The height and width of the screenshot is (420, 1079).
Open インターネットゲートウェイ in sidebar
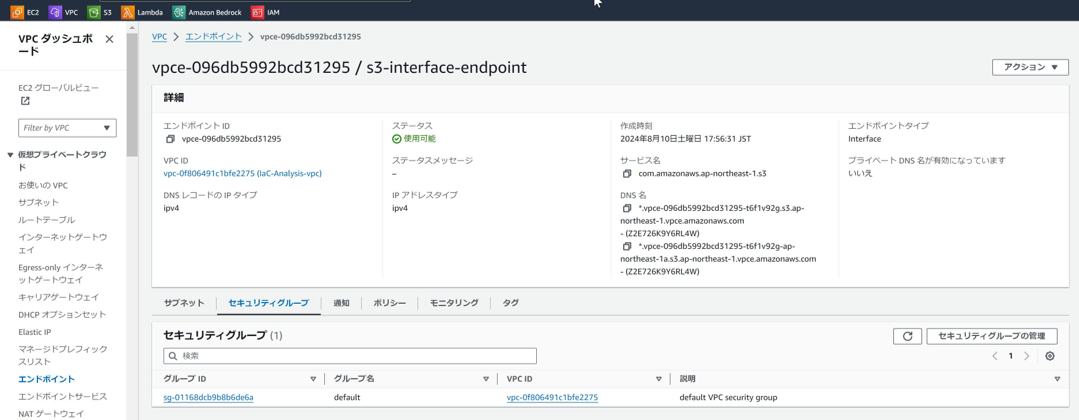[x=63, y=243]
